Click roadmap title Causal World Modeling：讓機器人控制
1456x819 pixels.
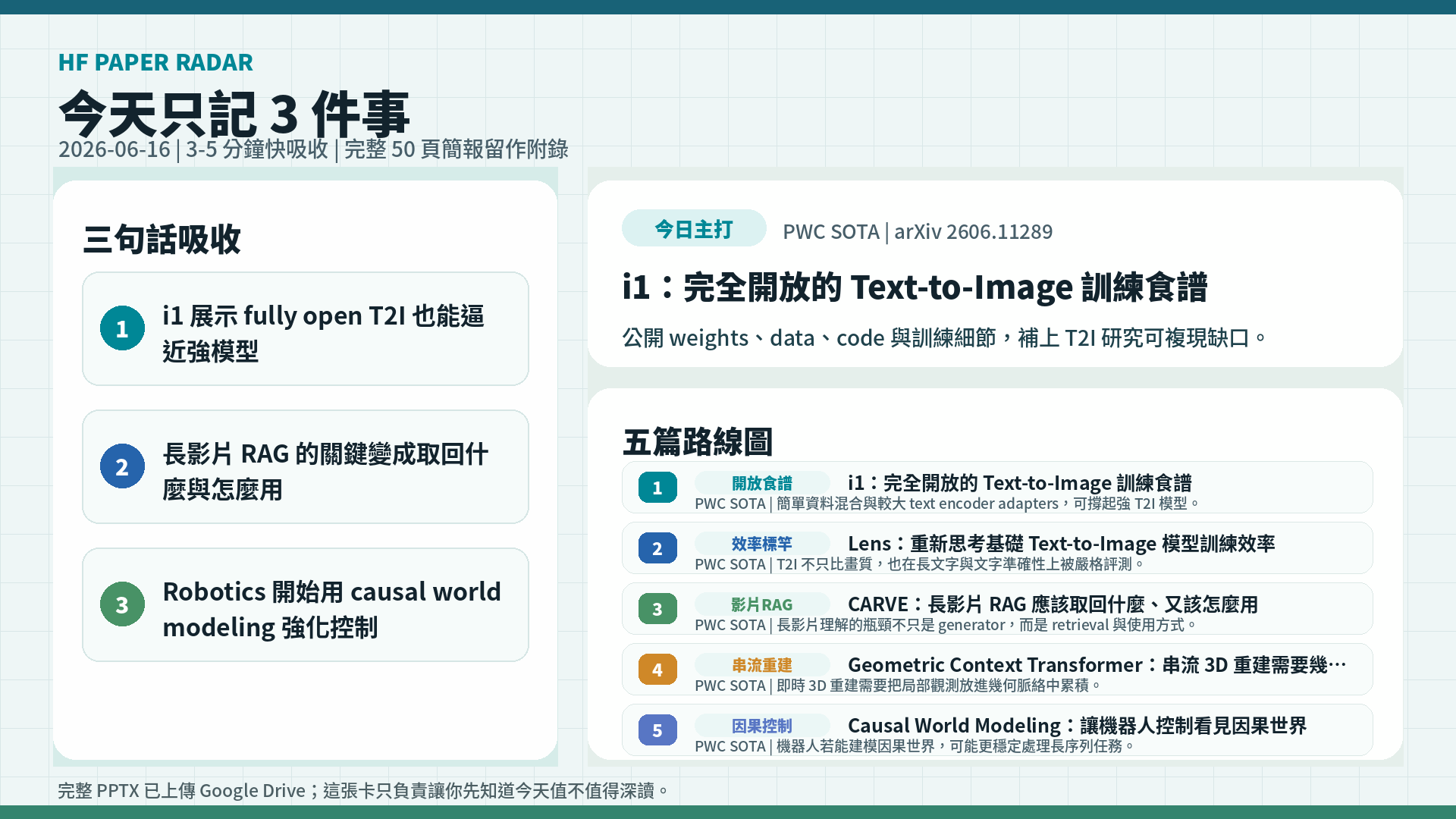tap(1077, 725)
